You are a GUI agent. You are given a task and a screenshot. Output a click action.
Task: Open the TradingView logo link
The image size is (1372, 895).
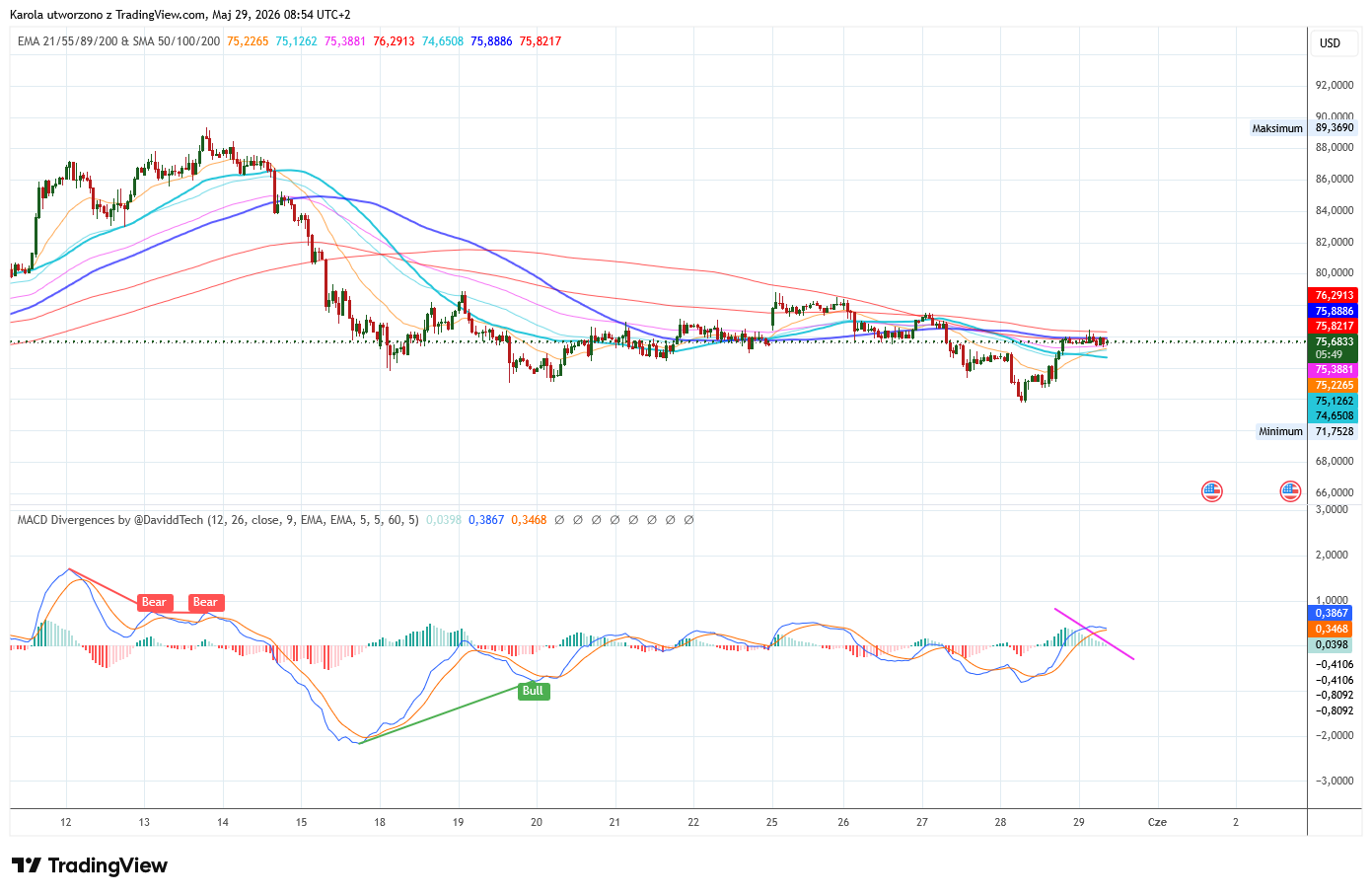[x=90, y=865]
